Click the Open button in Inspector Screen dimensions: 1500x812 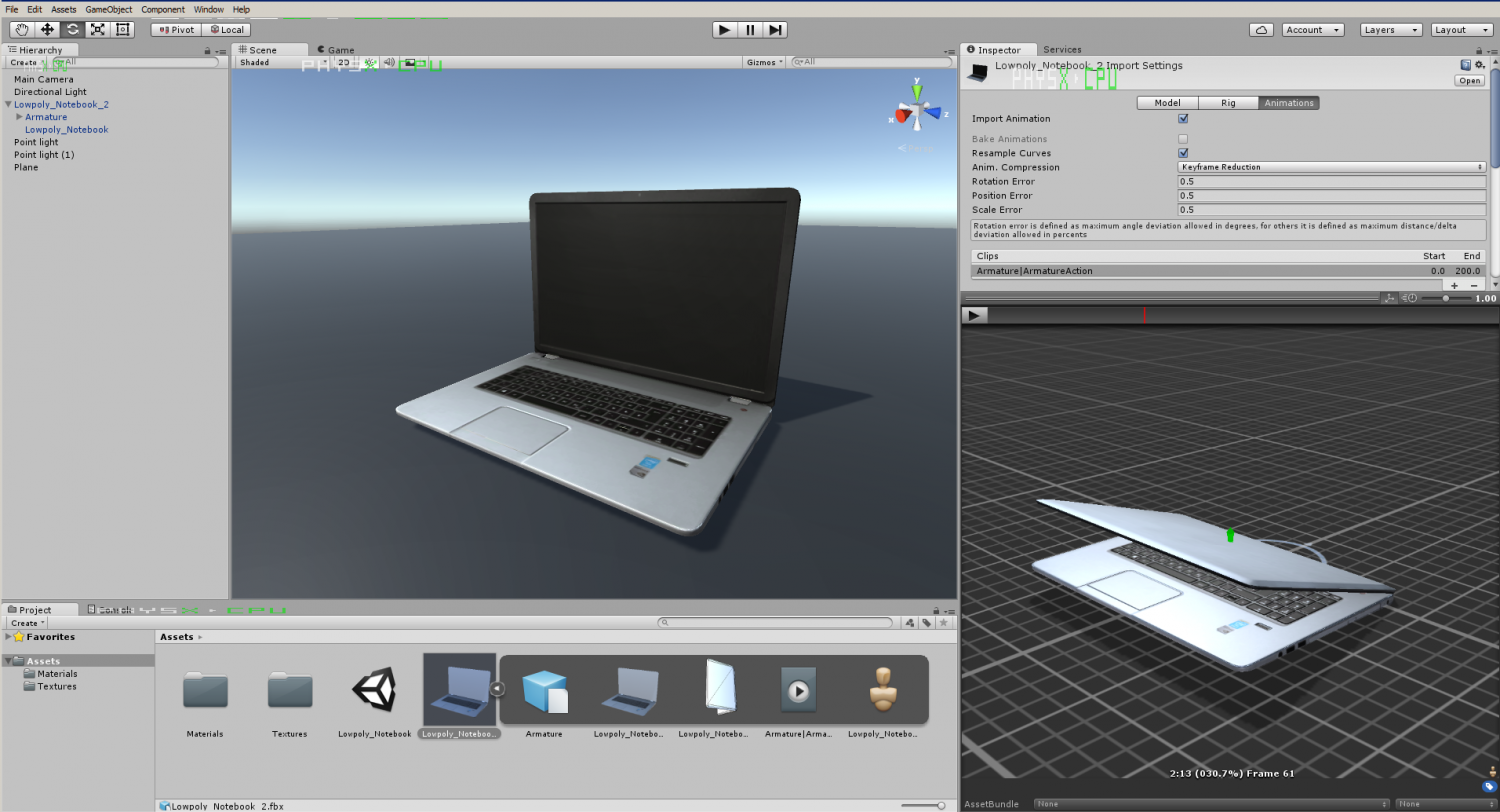tap(1469, 81)
